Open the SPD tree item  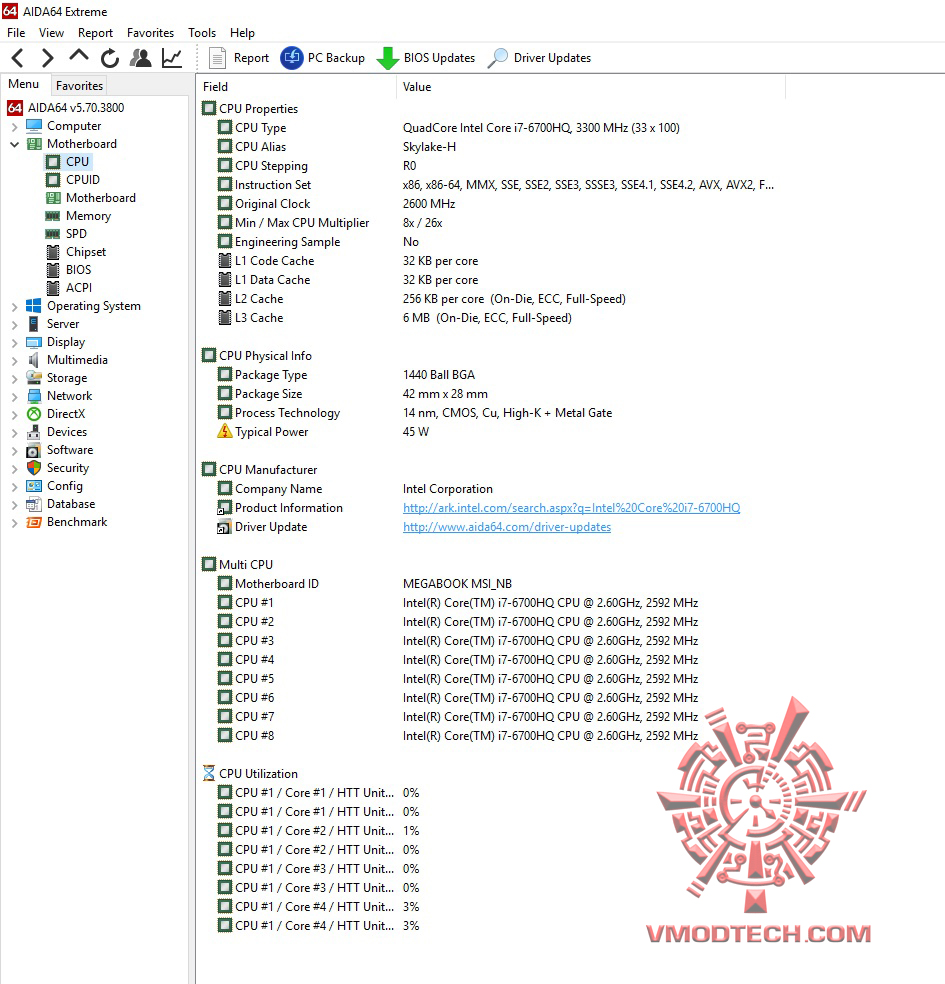click(x=67, y=233)
